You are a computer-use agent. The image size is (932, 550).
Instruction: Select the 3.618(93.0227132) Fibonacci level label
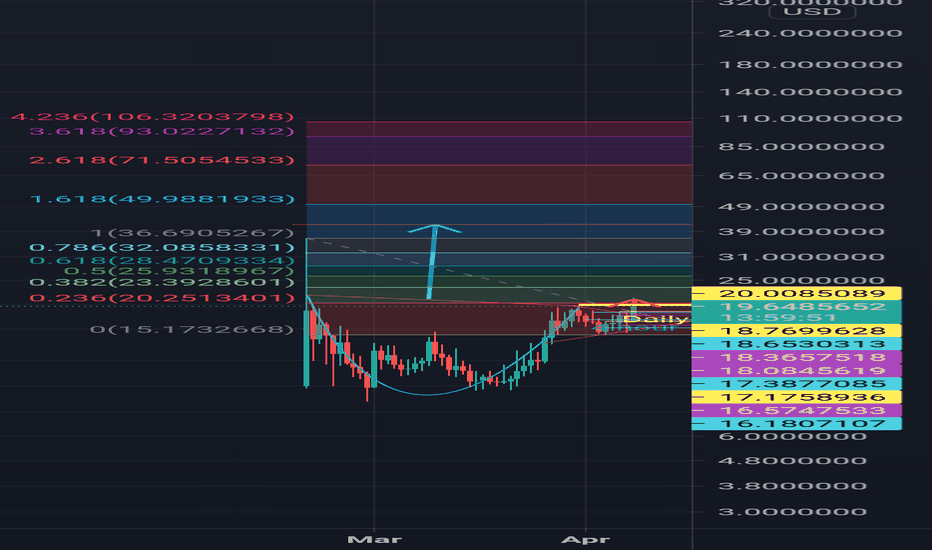tap(162, 131)
